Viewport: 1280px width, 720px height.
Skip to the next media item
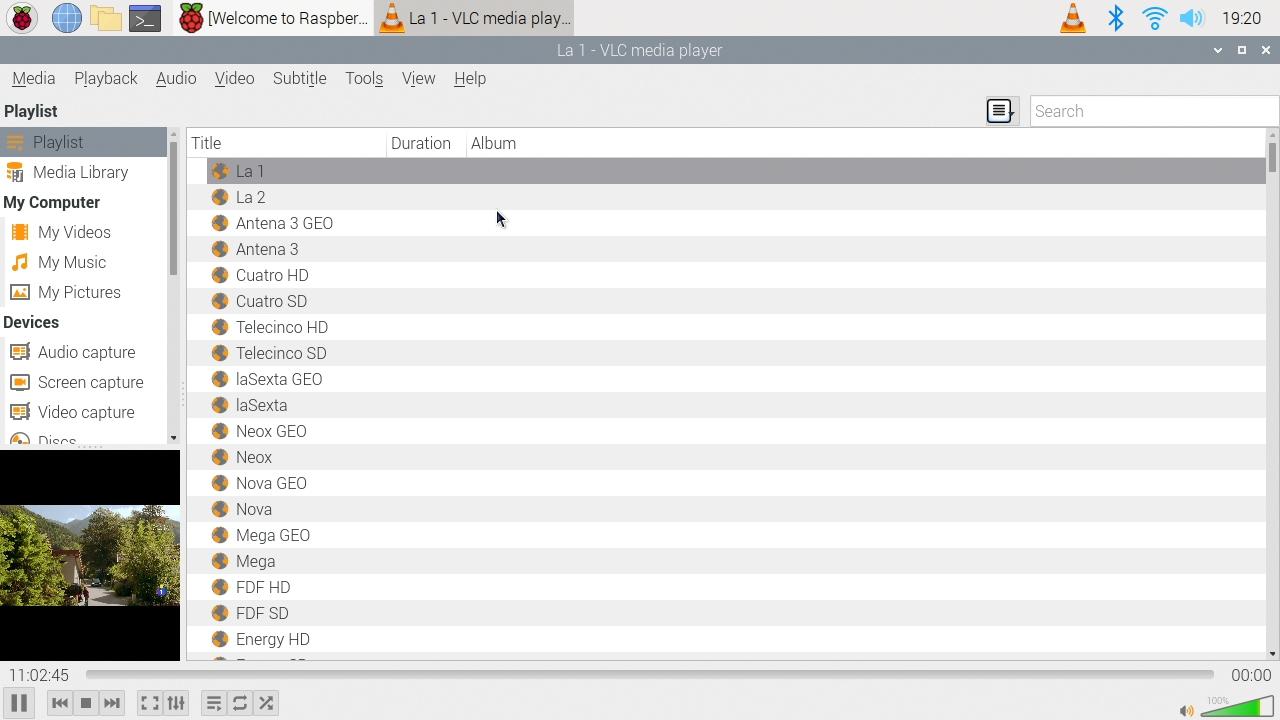point(111,702)
